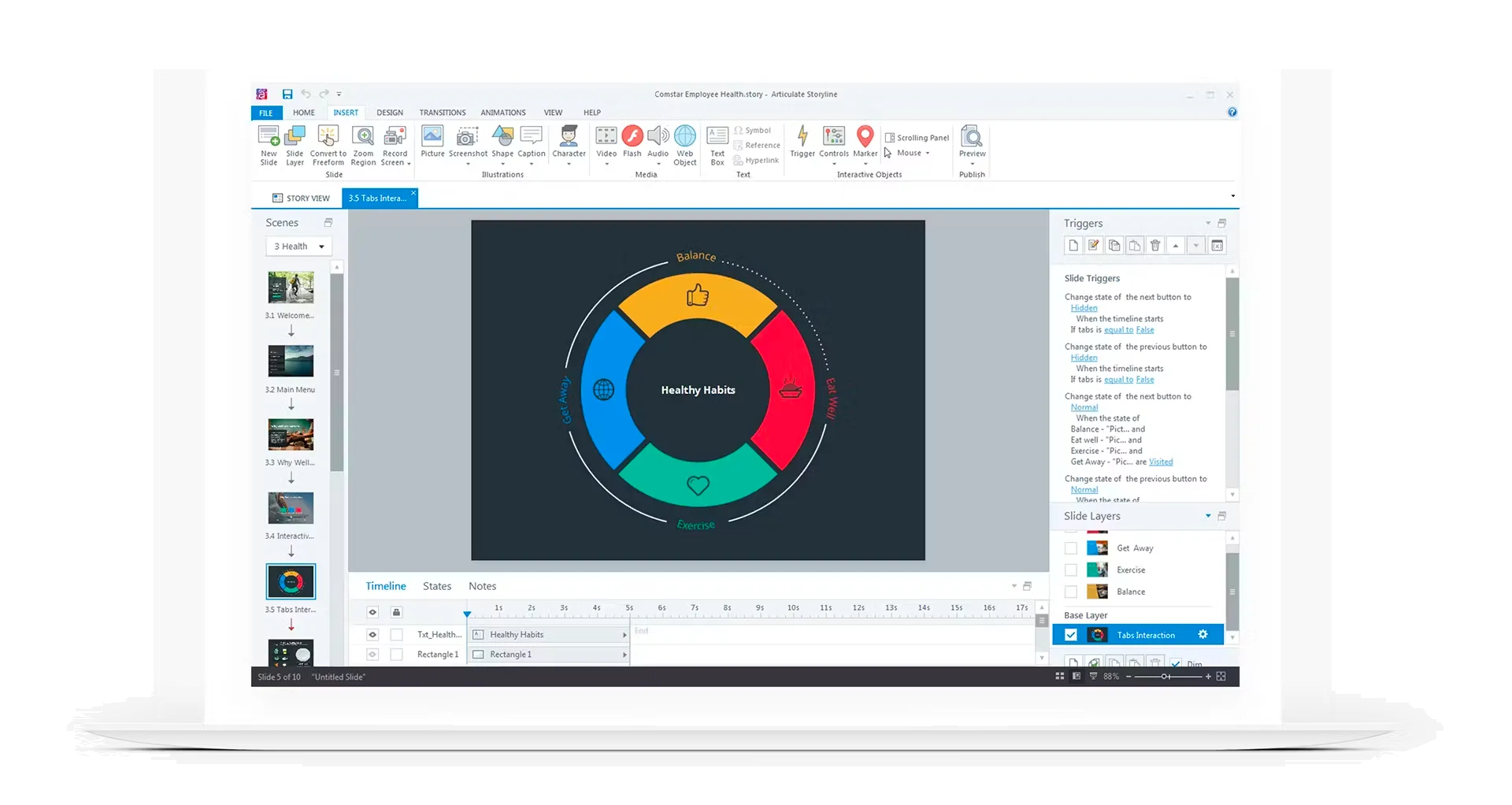This screenshot has height=805, width=1512.
Task: Click the first Hidden link in triggers
Action: click(x=1084, y=308)
